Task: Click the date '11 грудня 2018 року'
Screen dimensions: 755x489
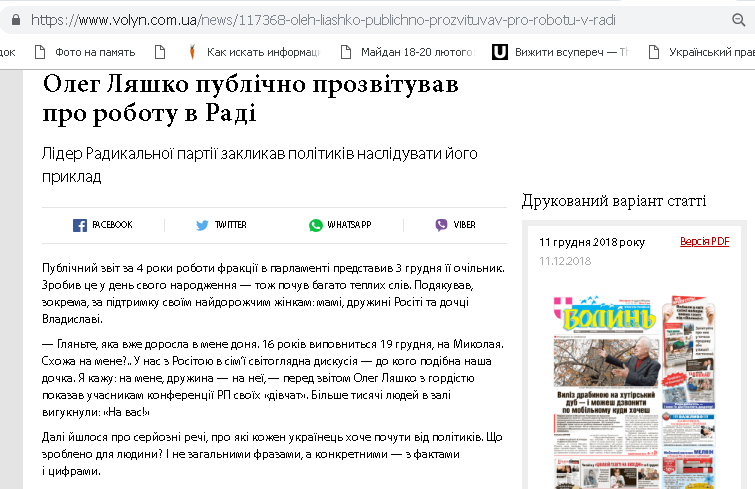Action: (592, 242)
